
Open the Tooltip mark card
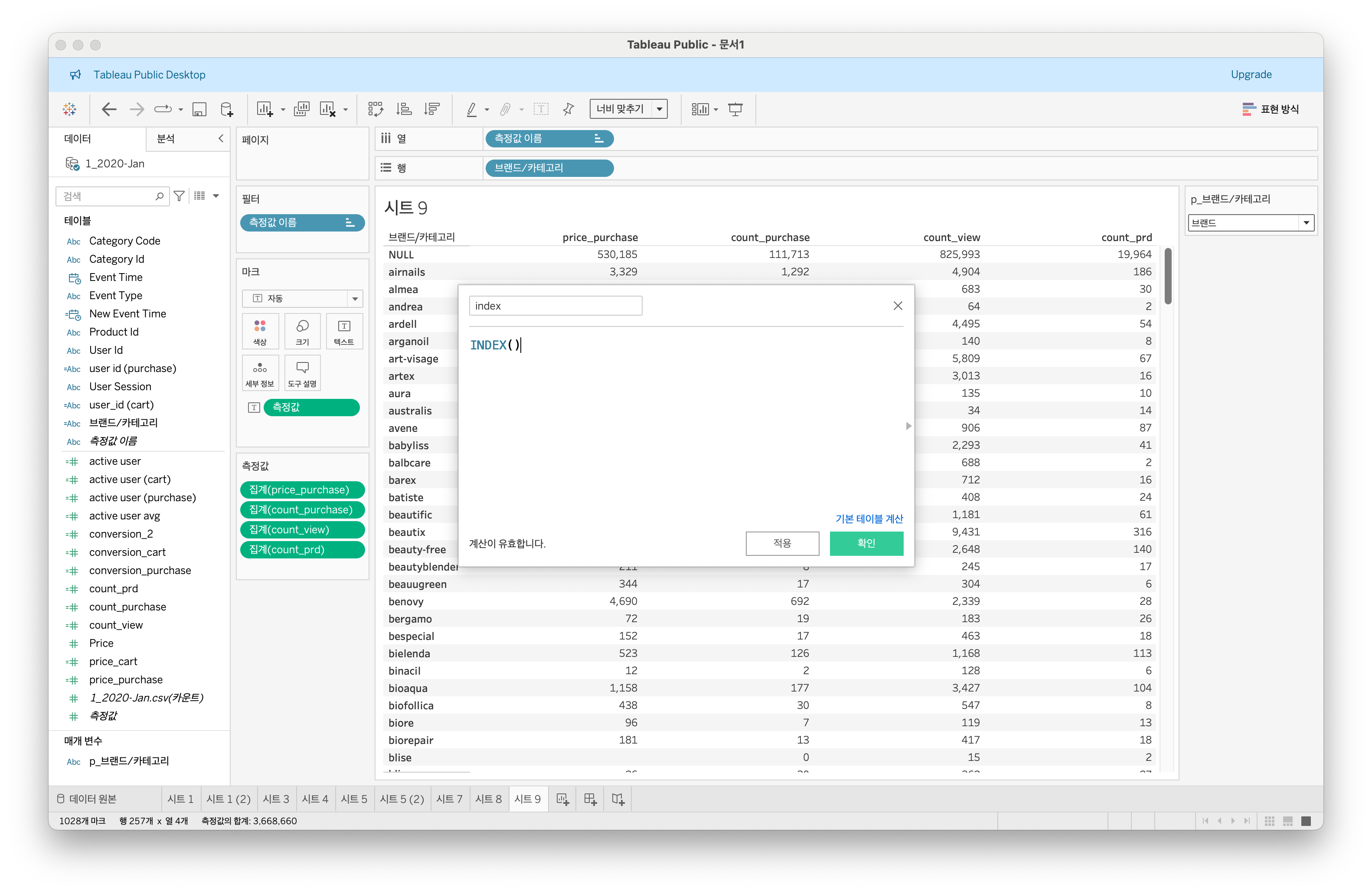(302, 373)
